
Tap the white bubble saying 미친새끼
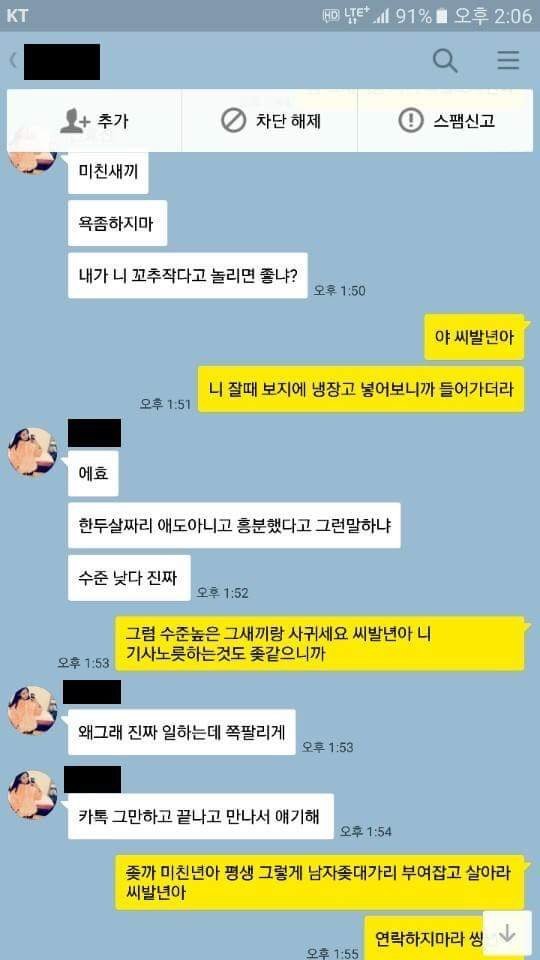click(x=108, y=171)
